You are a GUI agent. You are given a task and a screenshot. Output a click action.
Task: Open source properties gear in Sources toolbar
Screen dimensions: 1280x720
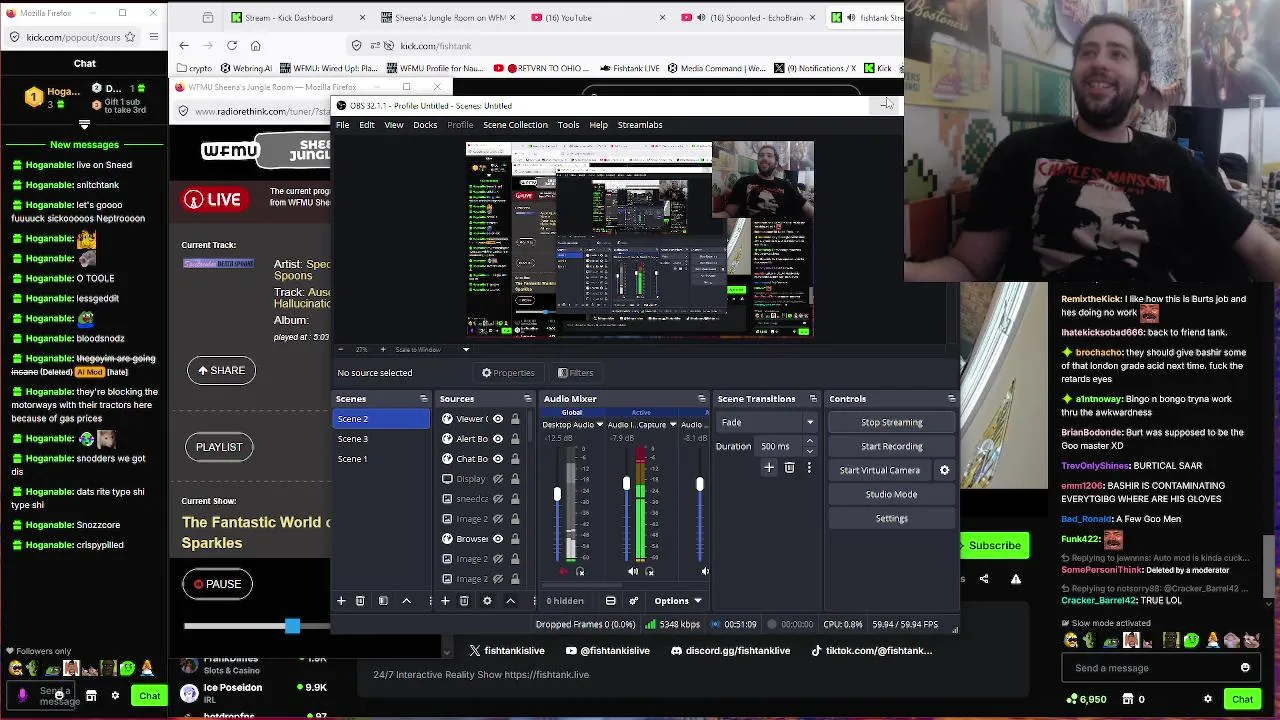pyautogui.click(x=487, y=601)
